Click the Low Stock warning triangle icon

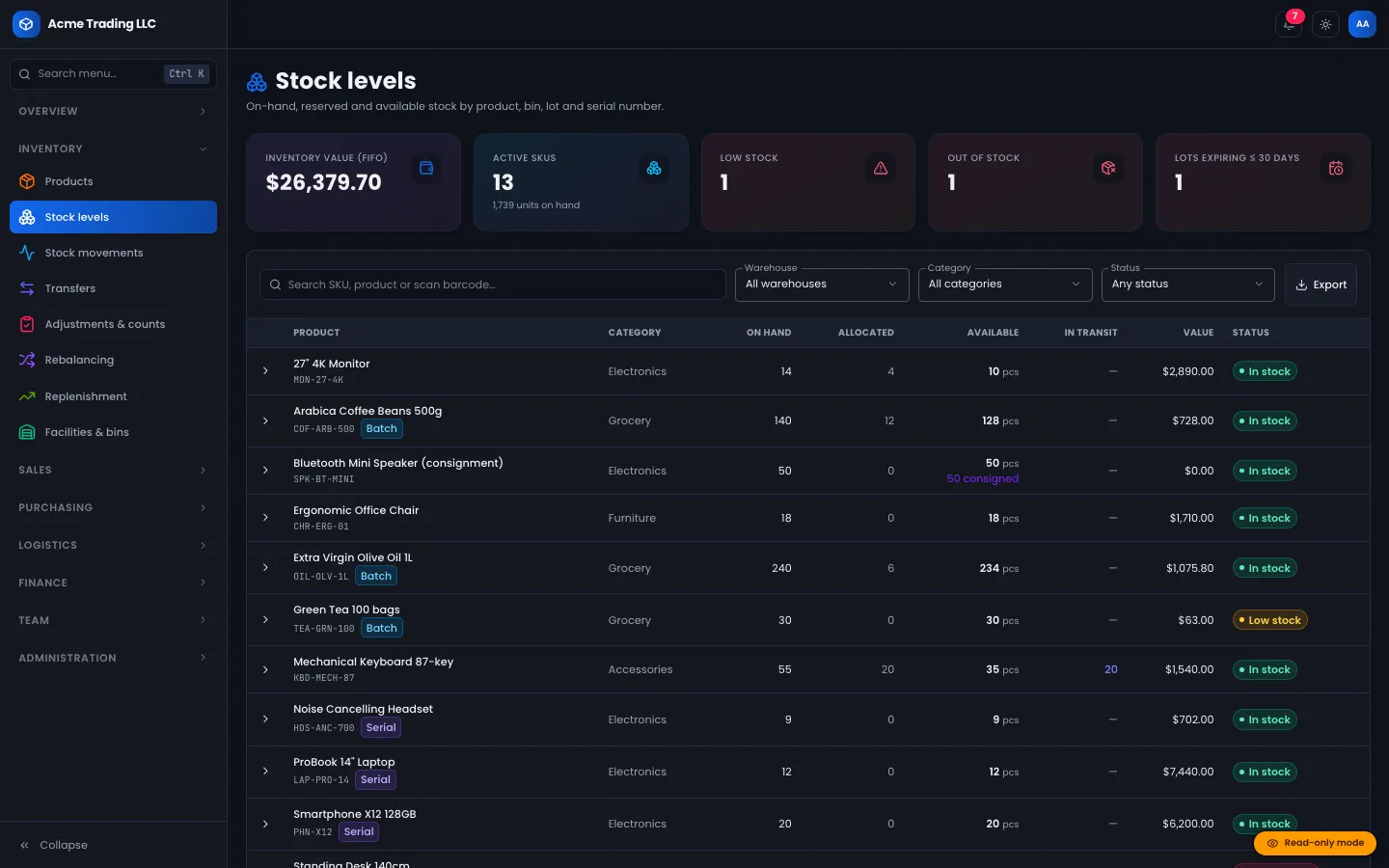[x=881, y=168]
